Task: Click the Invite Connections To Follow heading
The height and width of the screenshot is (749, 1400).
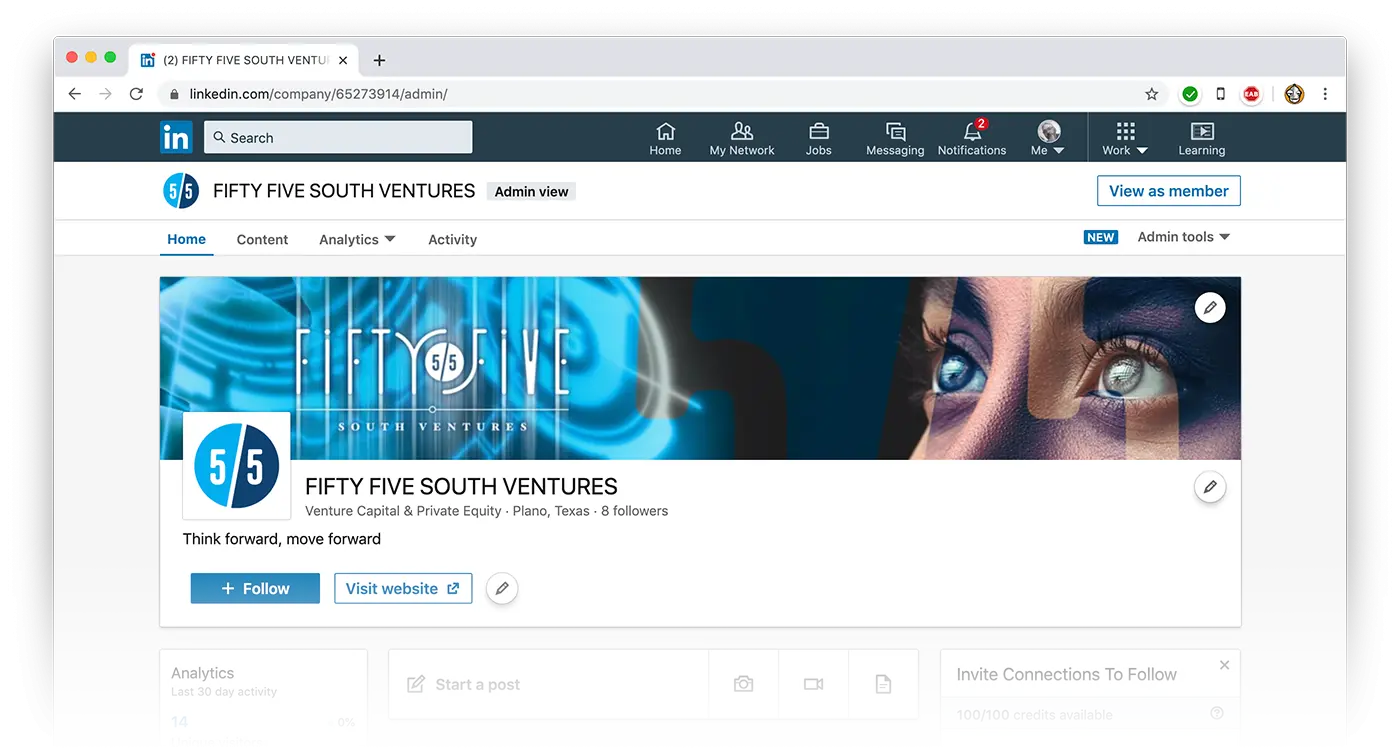Action: (x=1066, y=674)
